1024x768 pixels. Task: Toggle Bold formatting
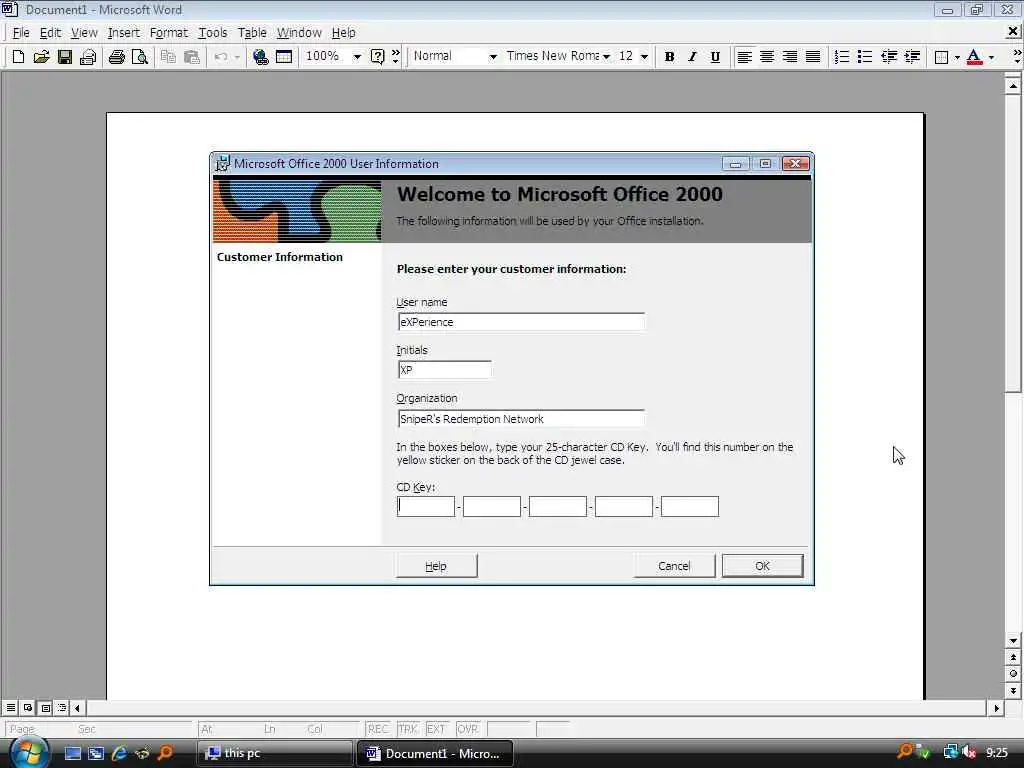pyautogui.click(x=669, y=57)
